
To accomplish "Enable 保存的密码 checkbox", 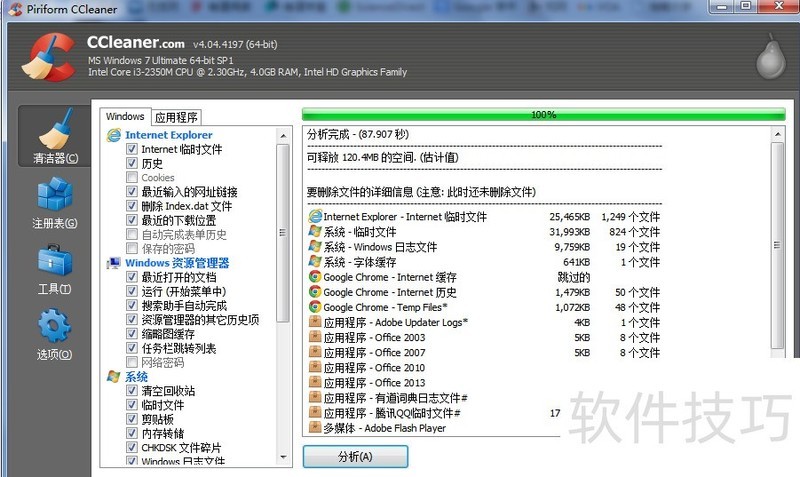I will pyautogui.click(x=132, y=248).
